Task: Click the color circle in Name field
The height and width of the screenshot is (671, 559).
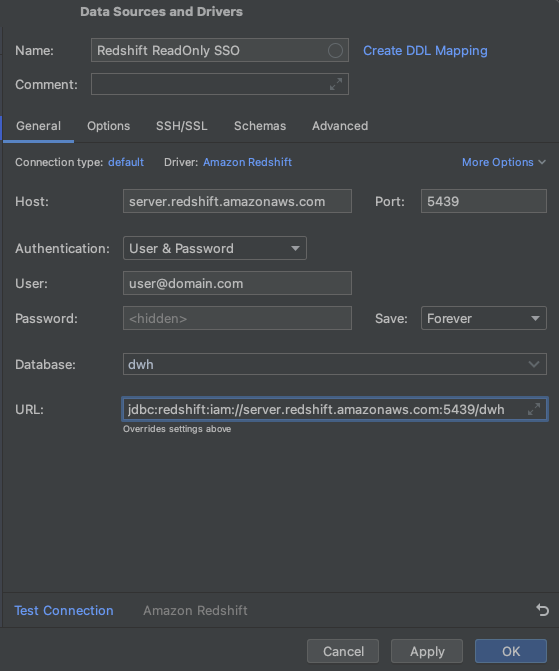Action: click(335, 50)
